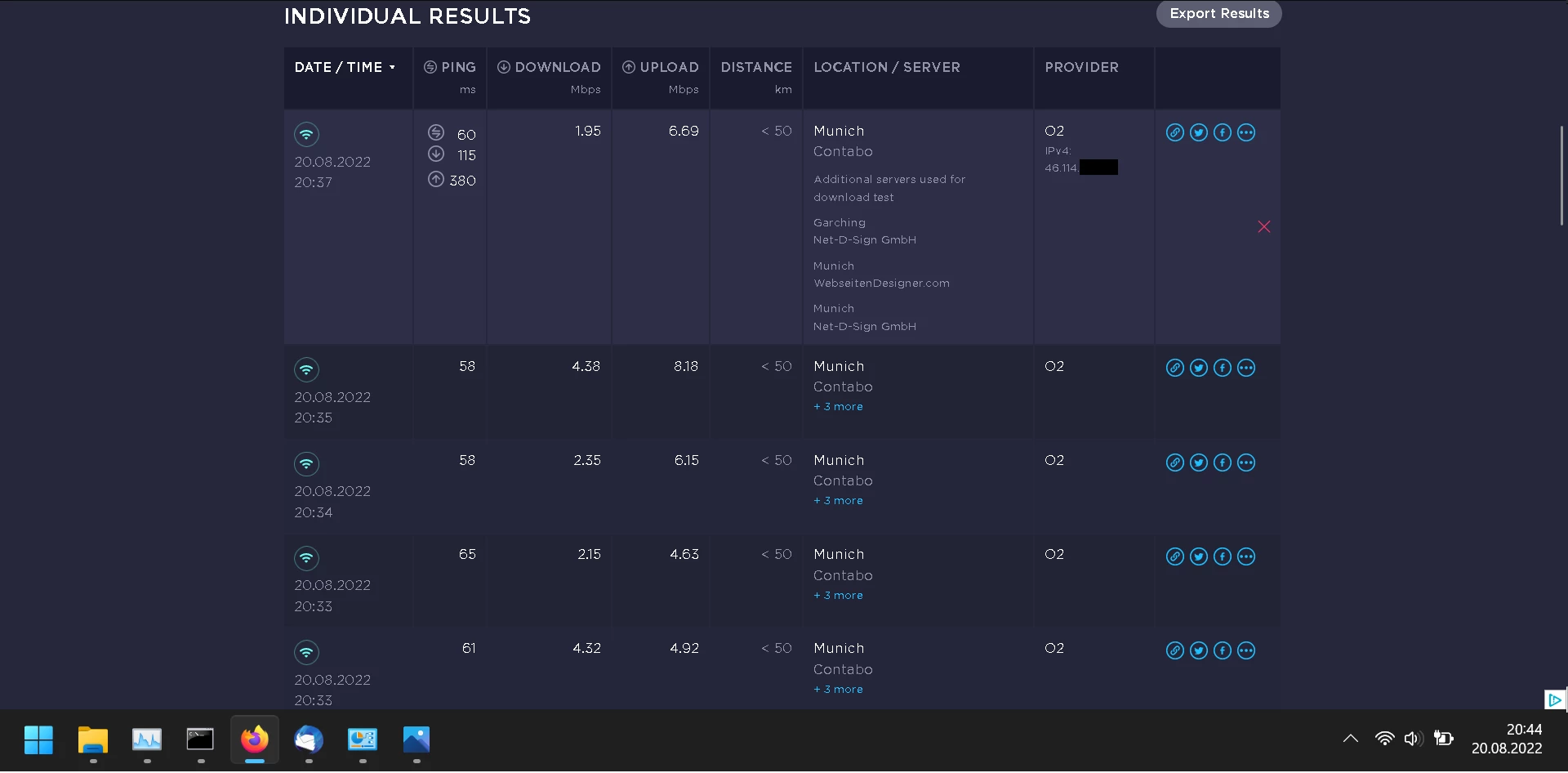Expand '+ 3 more' servers for 20:35 result

point(838,407)
